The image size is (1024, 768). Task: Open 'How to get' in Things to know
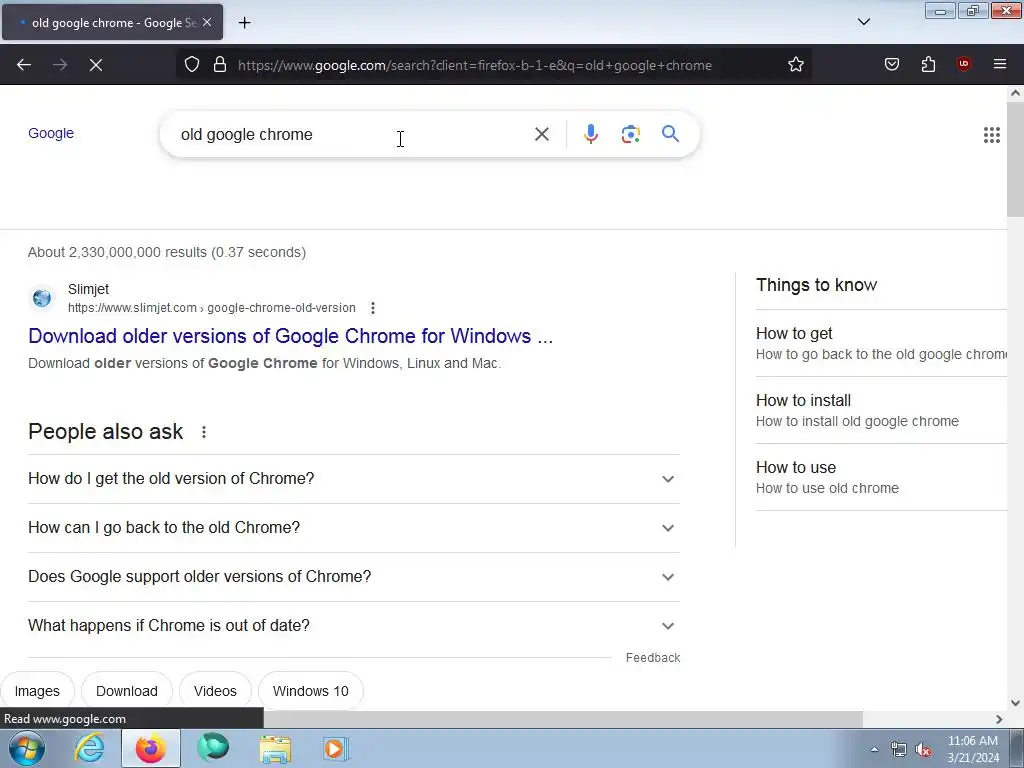tap(882, 344)
